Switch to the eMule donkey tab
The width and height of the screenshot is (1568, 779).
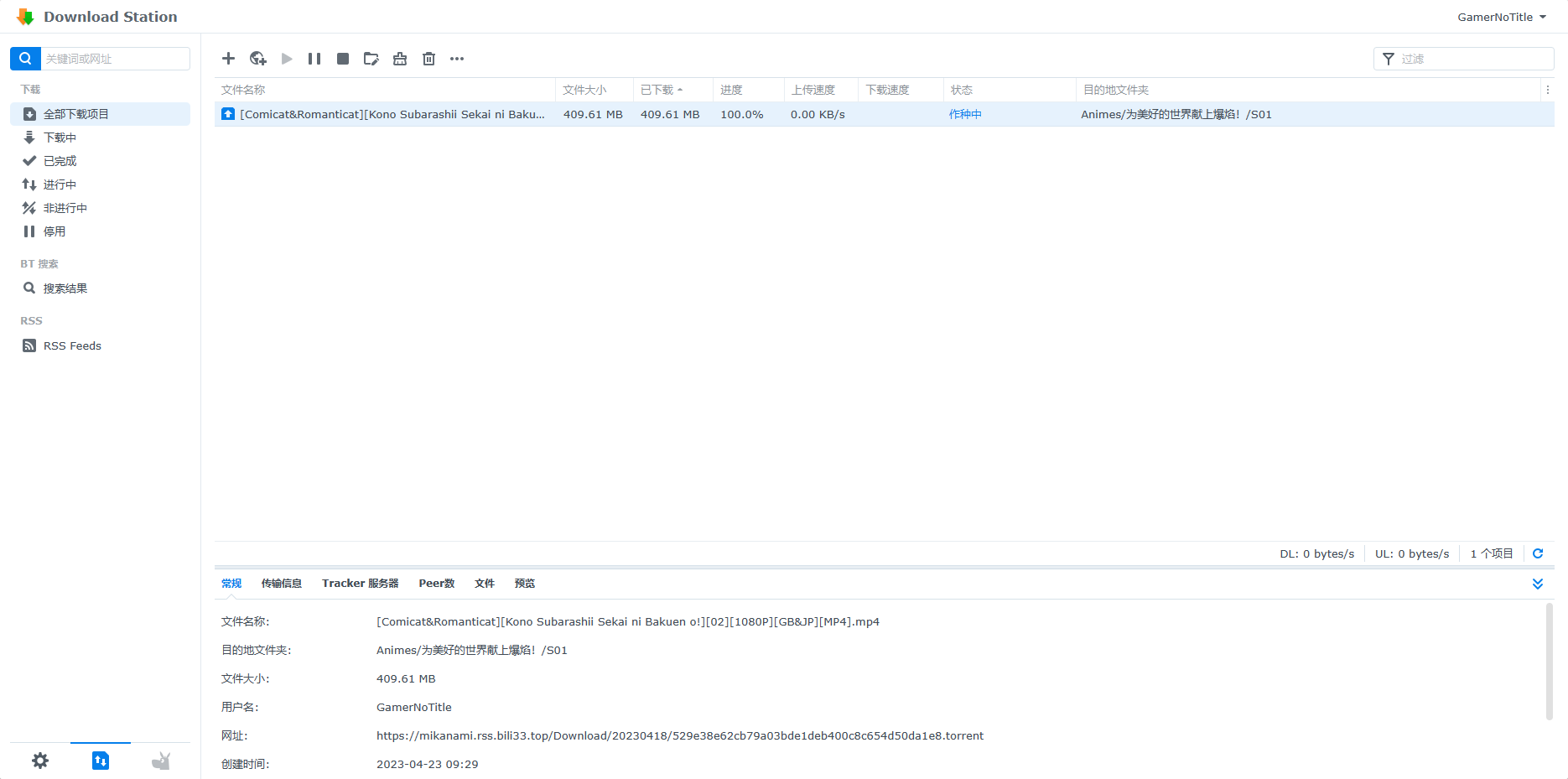click(161, 761)
